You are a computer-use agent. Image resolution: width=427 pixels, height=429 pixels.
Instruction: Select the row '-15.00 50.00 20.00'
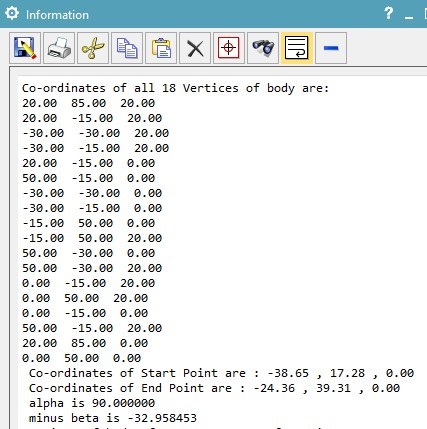(92, 238)
